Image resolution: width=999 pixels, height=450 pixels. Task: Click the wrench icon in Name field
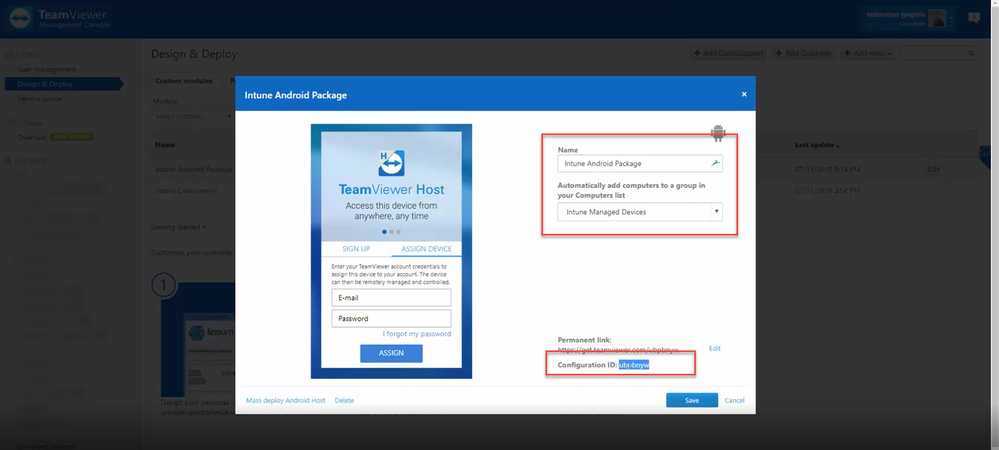[x=715, y=164]
